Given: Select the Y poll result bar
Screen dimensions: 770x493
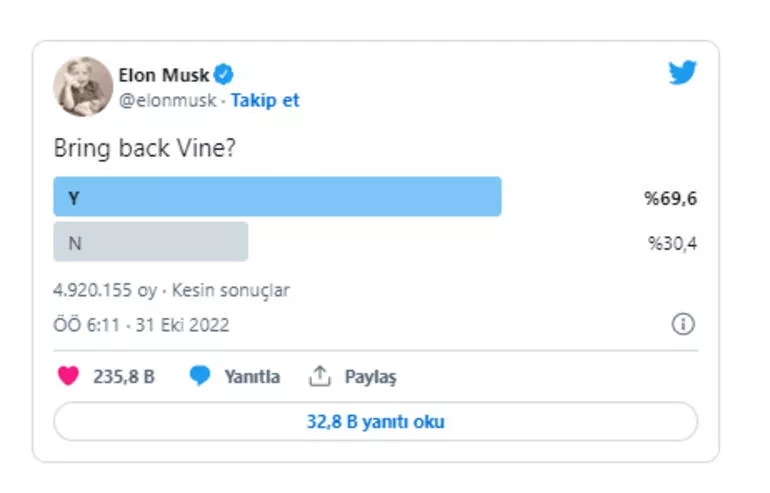Looking at the screenshot, I should [277, 196].
